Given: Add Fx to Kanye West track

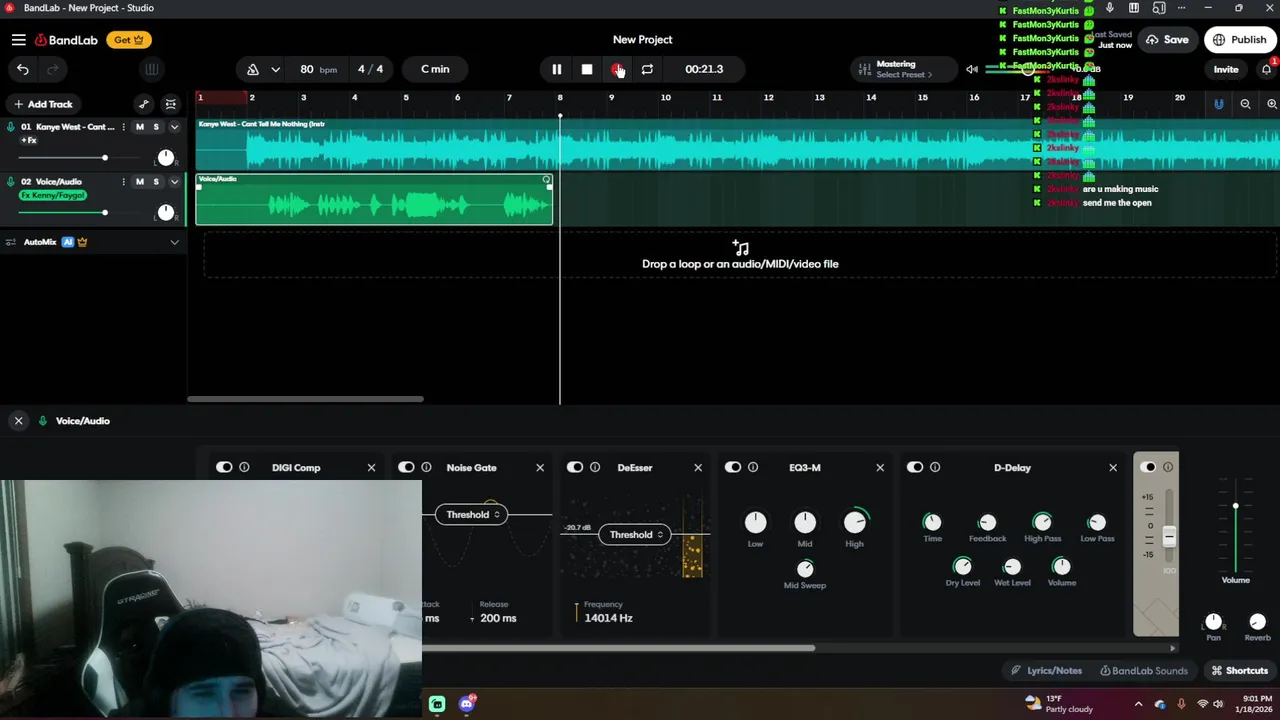Looking at the screenshot, I should [28, 140].
